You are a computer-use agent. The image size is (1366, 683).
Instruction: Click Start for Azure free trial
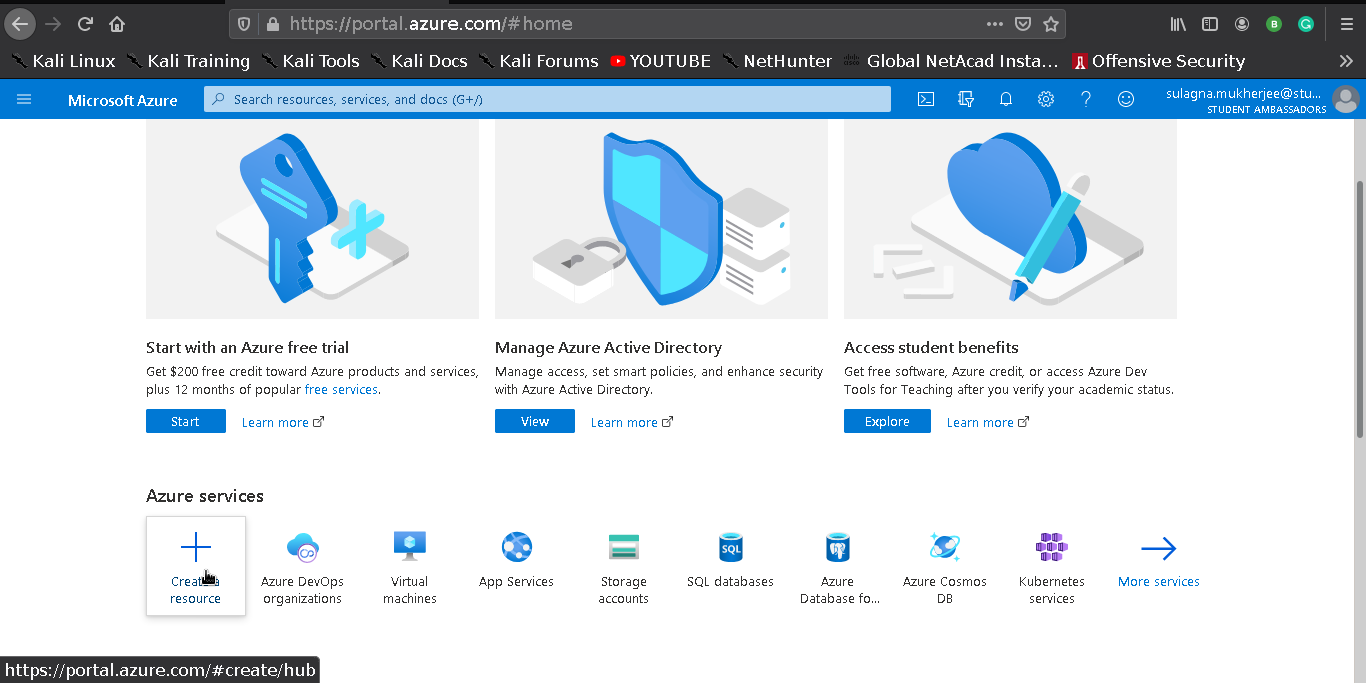click(186, 421)
